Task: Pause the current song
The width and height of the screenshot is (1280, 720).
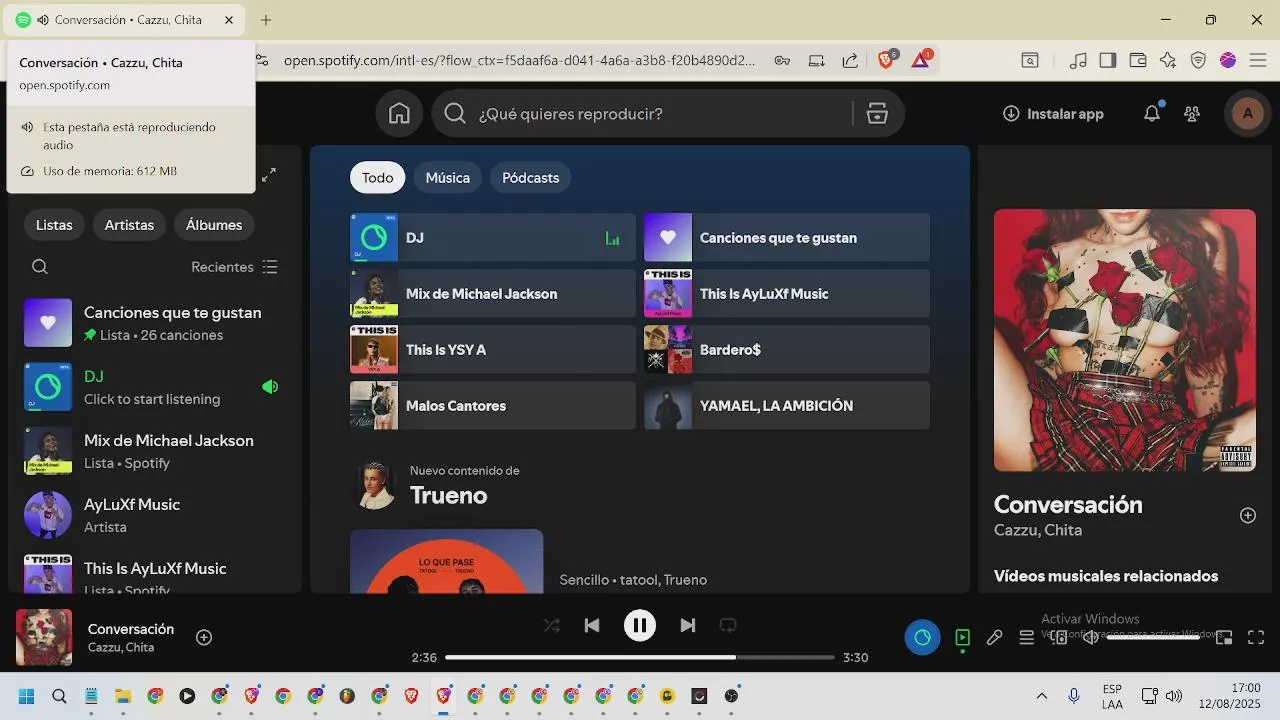Action: [x=640, y=626]
